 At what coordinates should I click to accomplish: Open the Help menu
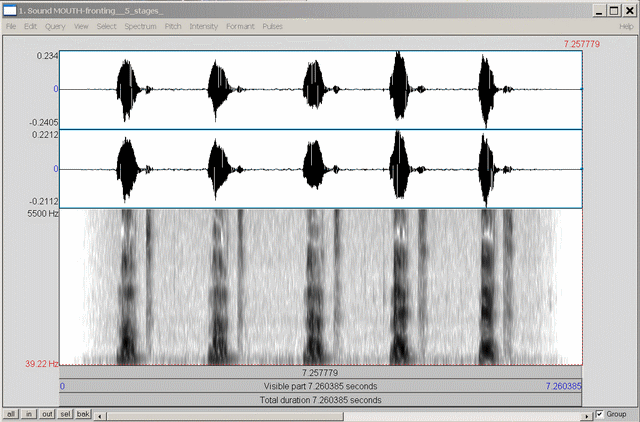(626, 25)
